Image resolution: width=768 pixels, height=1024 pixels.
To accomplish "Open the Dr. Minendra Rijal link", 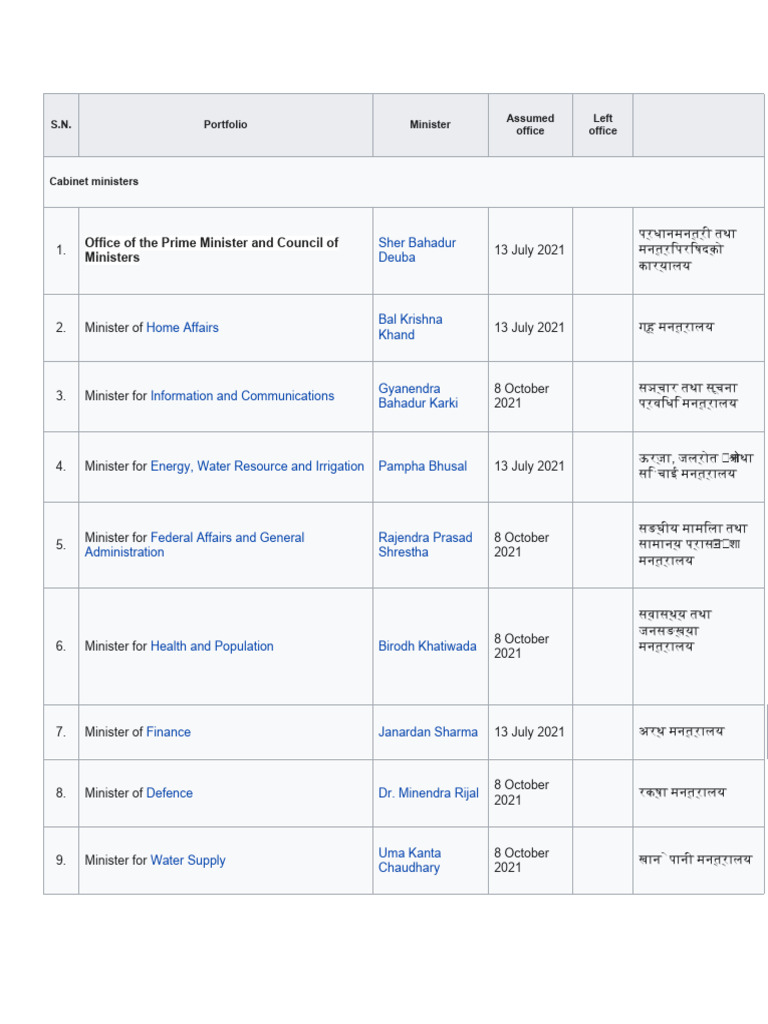I will tap(428, 793).
